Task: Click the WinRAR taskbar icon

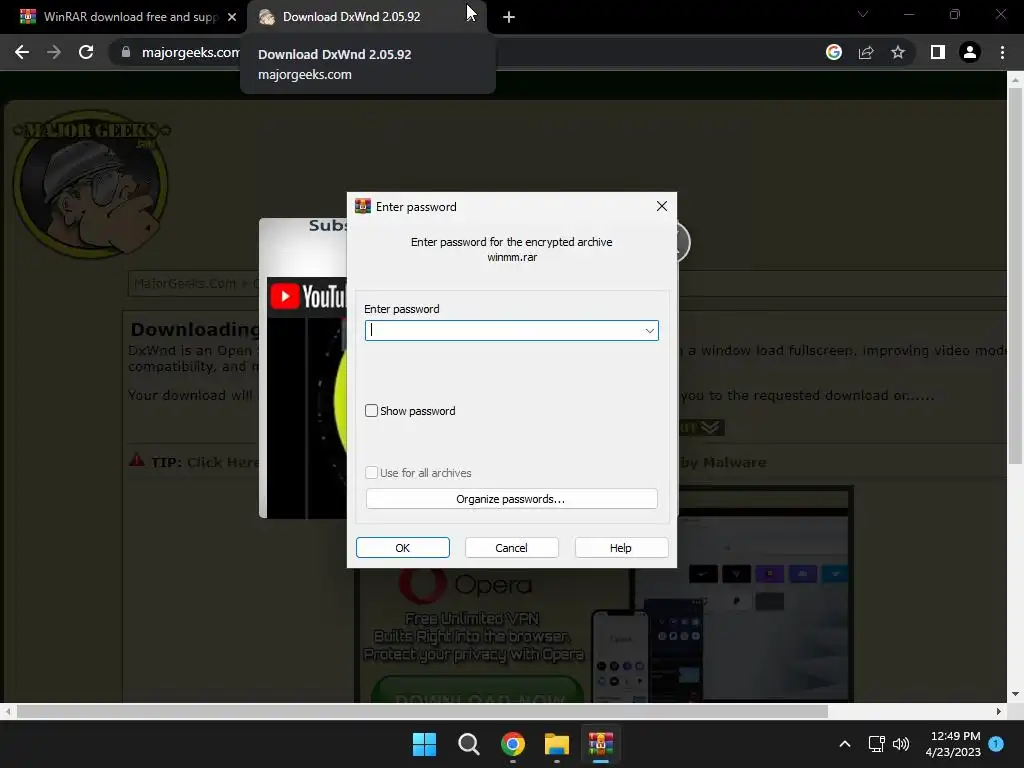Action: [x=601, y=744]
